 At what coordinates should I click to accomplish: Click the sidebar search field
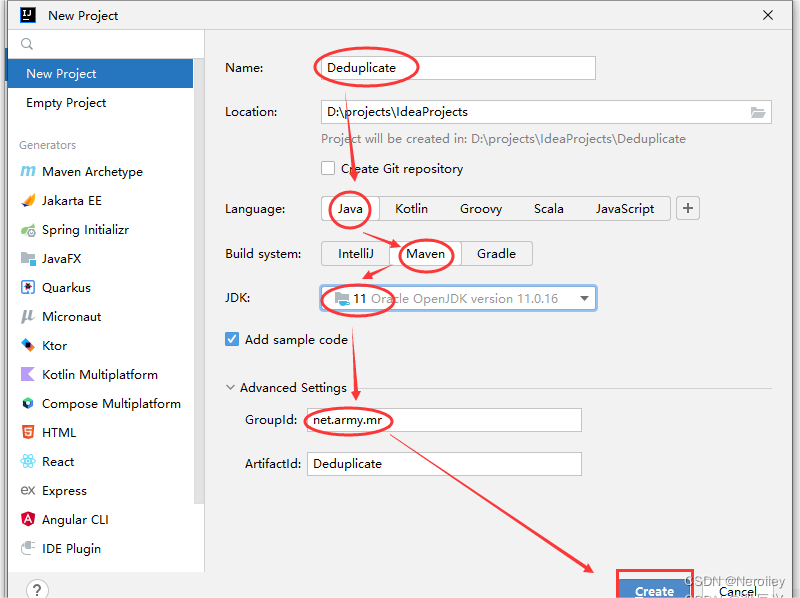(106, 44)
